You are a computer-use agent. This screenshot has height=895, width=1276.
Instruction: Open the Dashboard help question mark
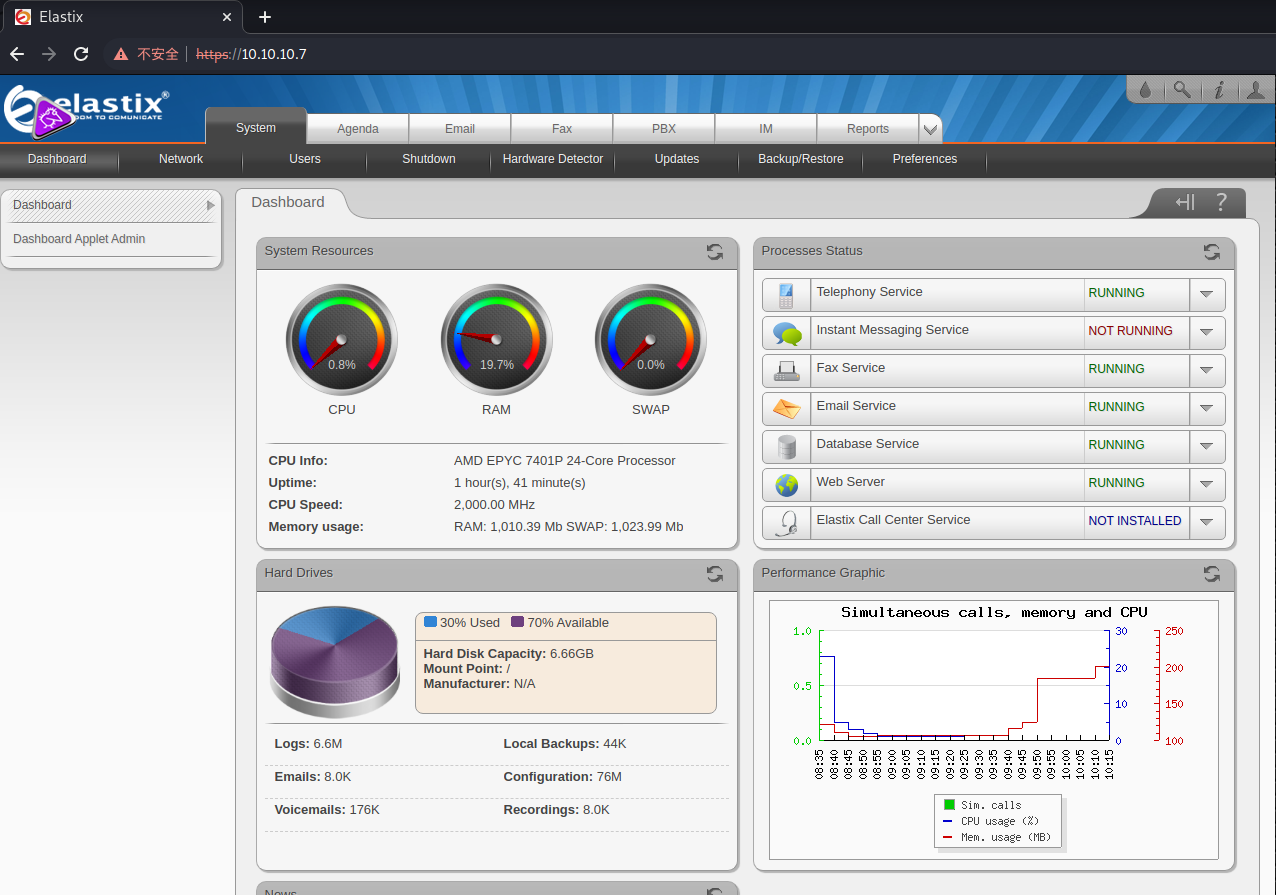[x=1221, y=203]
